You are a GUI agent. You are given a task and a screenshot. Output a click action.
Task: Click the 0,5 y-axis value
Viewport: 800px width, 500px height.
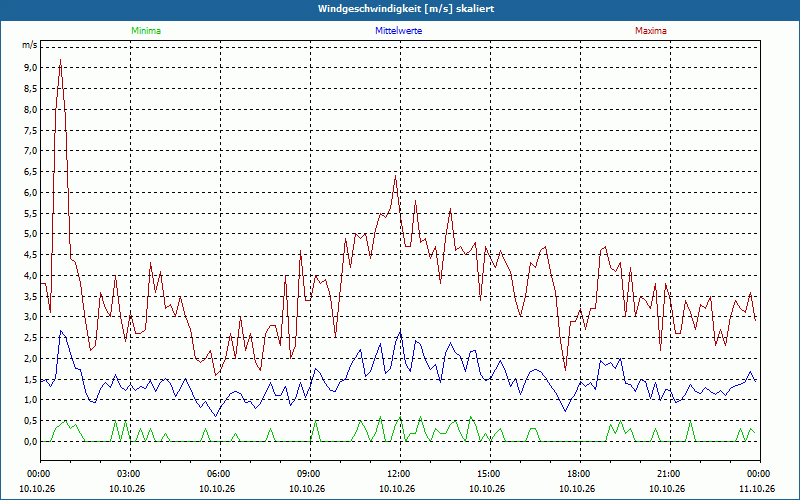coord(30,420)
